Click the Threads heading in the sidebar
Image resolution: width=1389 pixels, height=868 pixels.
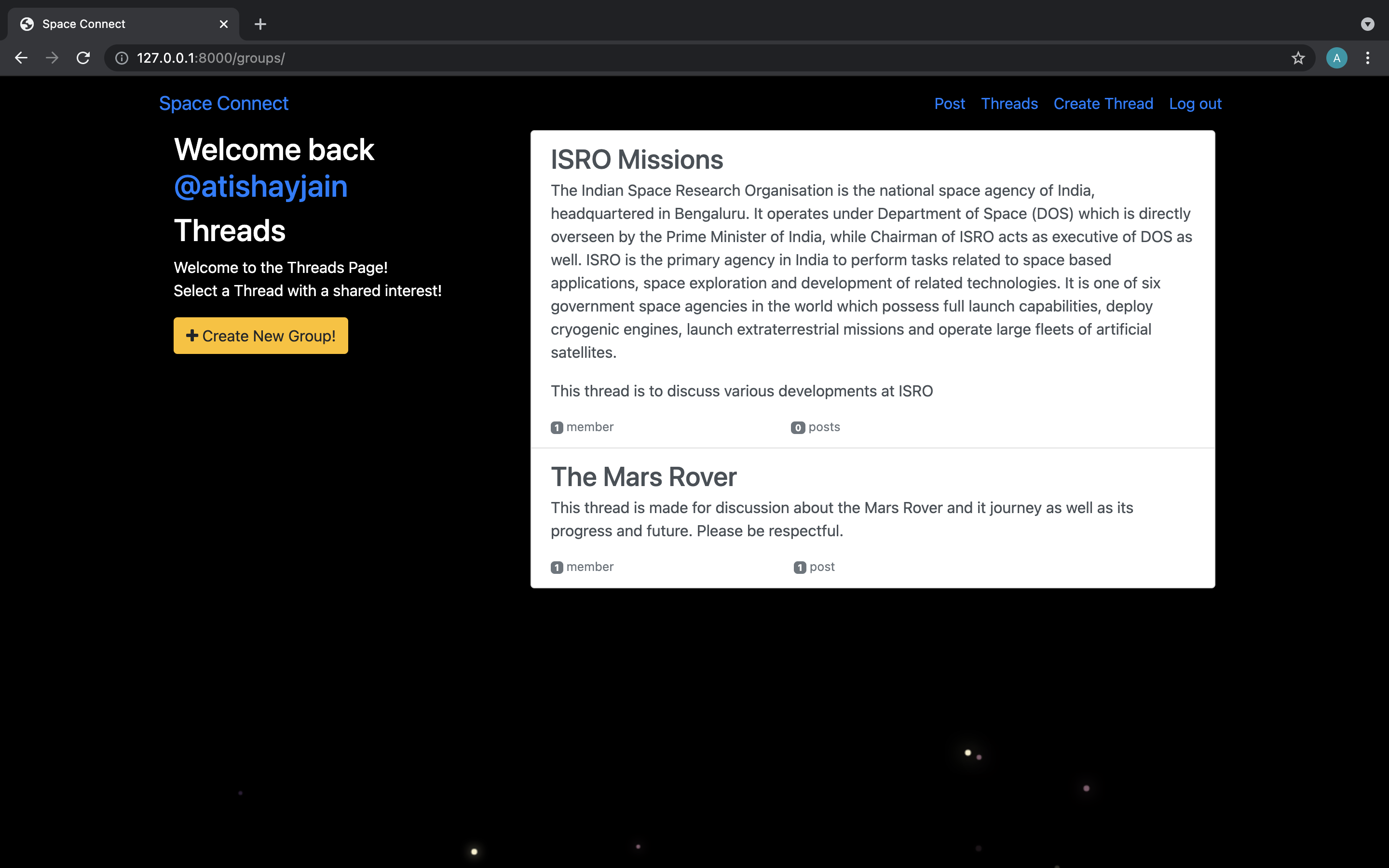tap(230, 231)
